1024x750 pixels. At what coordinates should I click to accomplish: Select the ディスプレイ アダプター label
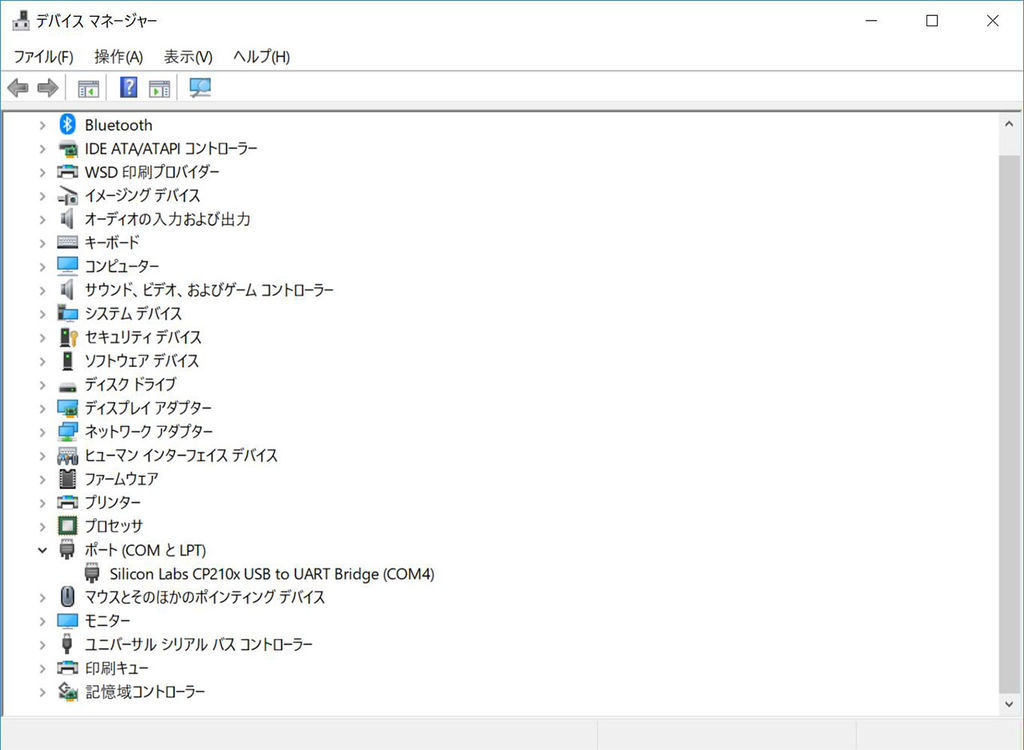[x=148, y=408]
